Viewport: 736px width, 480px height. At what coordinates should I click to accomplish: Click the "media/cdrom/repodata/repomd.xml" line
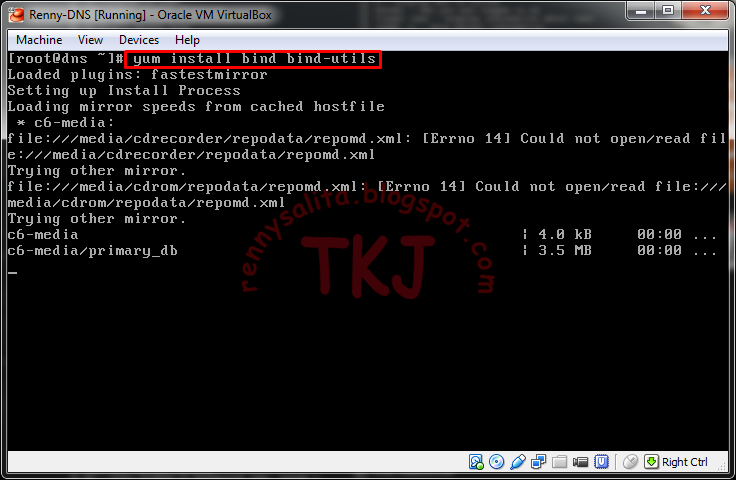(x=146, y=203)
